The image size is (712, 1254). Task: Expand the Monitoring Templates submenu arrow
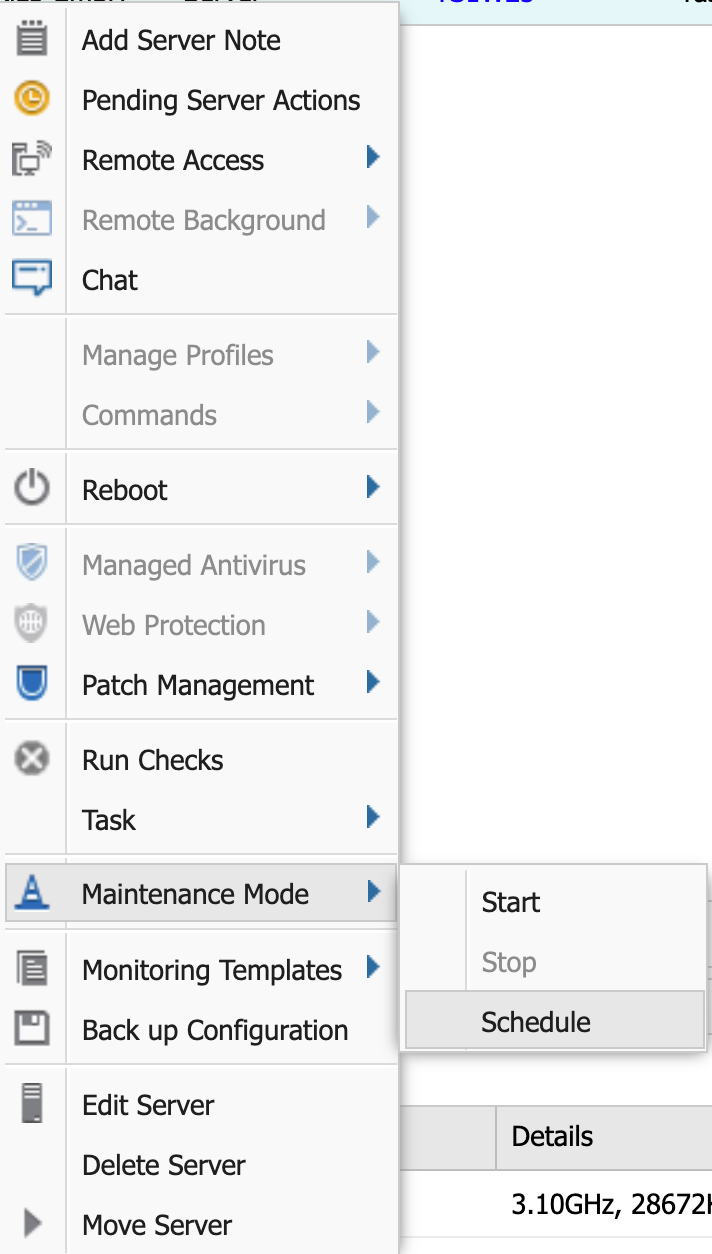373,968
